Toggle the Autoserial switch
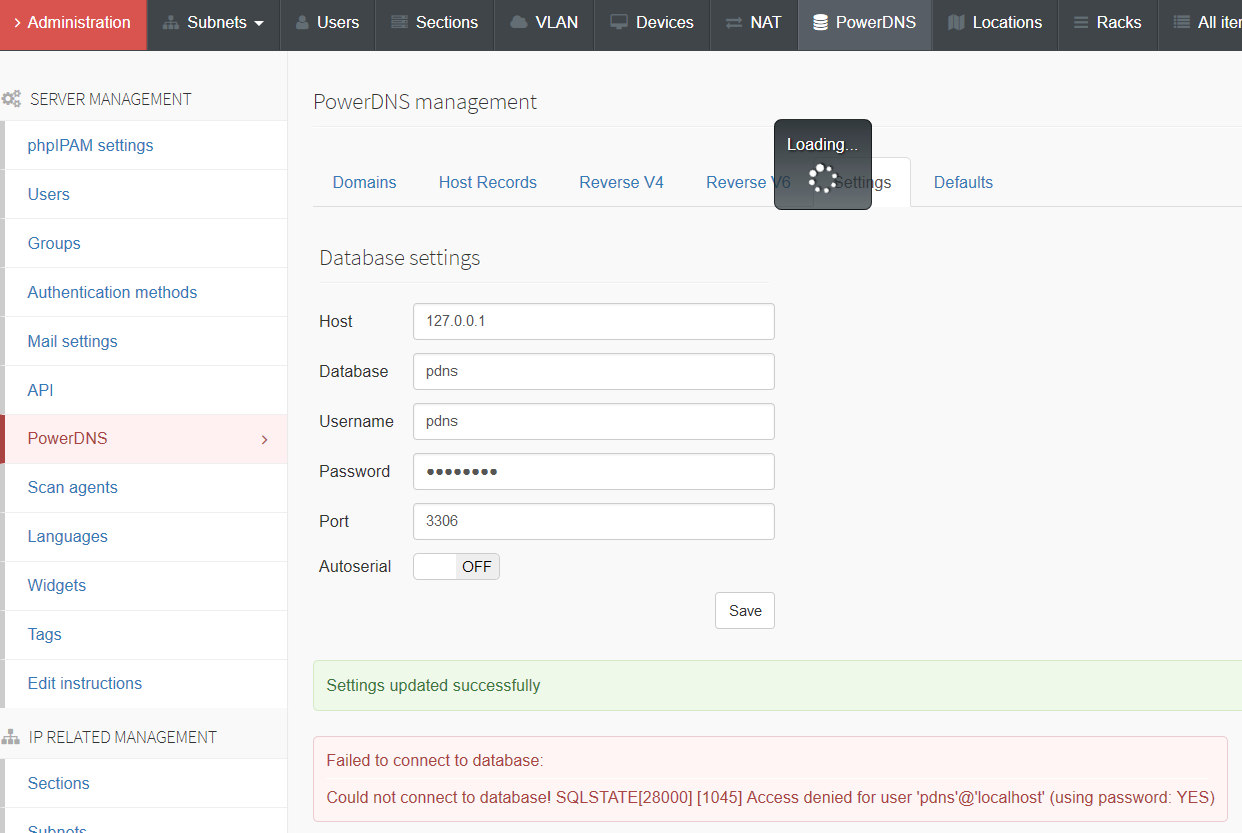 click(456, 567)
